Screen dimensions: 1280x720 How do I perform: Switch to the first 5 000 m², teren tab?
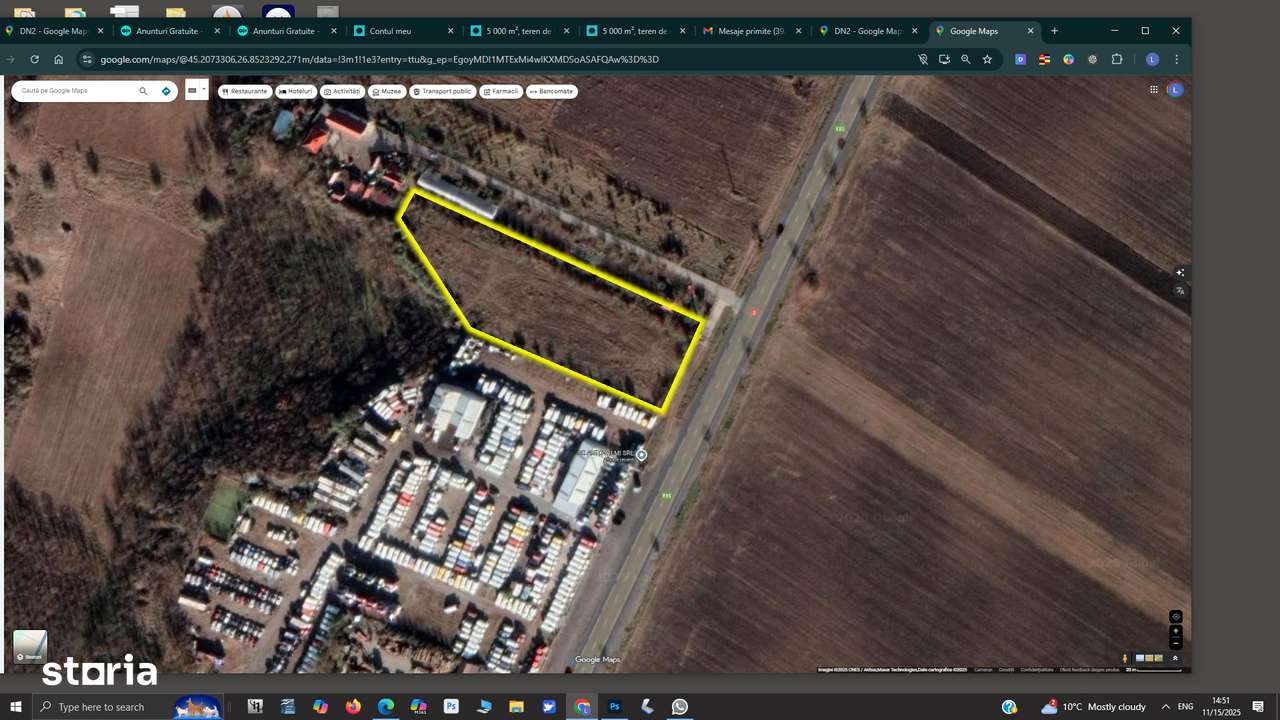pos(520,31)
